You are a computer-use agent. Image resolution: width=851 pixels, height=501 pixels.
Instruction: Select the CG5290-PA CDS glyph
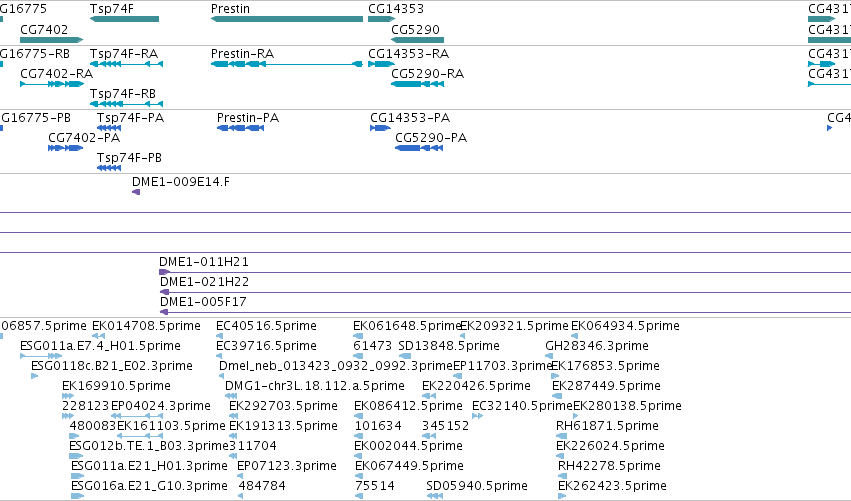(x=419, y=148)
